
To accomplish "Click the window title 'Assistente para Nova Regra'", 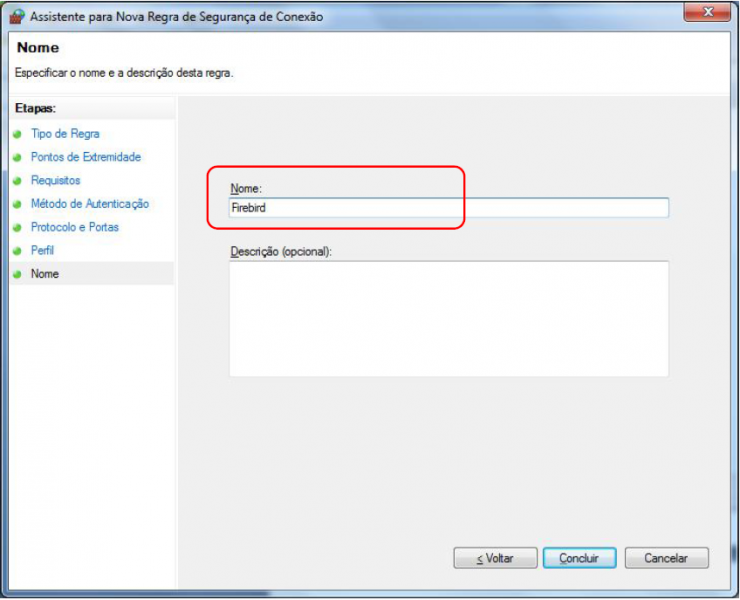I will (x=177, y=17).
